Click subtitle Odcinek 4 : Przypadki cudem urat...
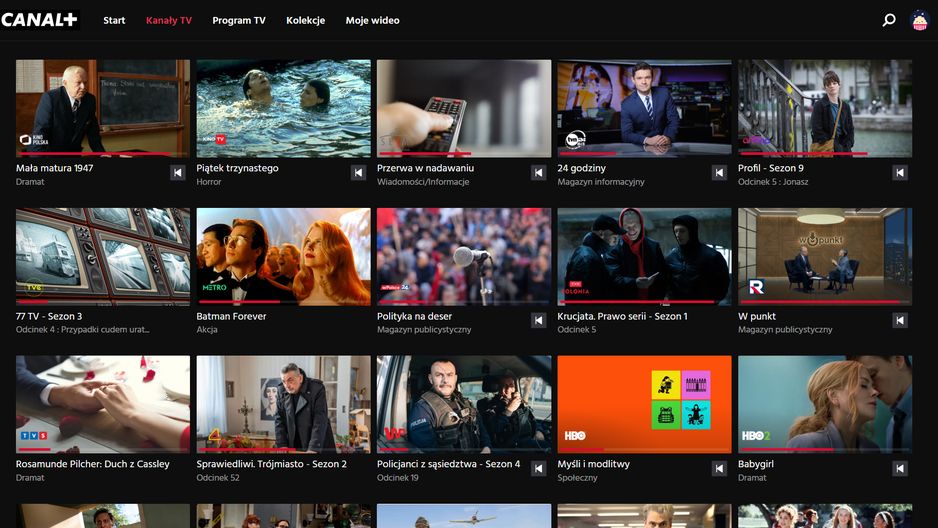 [x=83, y=329]
